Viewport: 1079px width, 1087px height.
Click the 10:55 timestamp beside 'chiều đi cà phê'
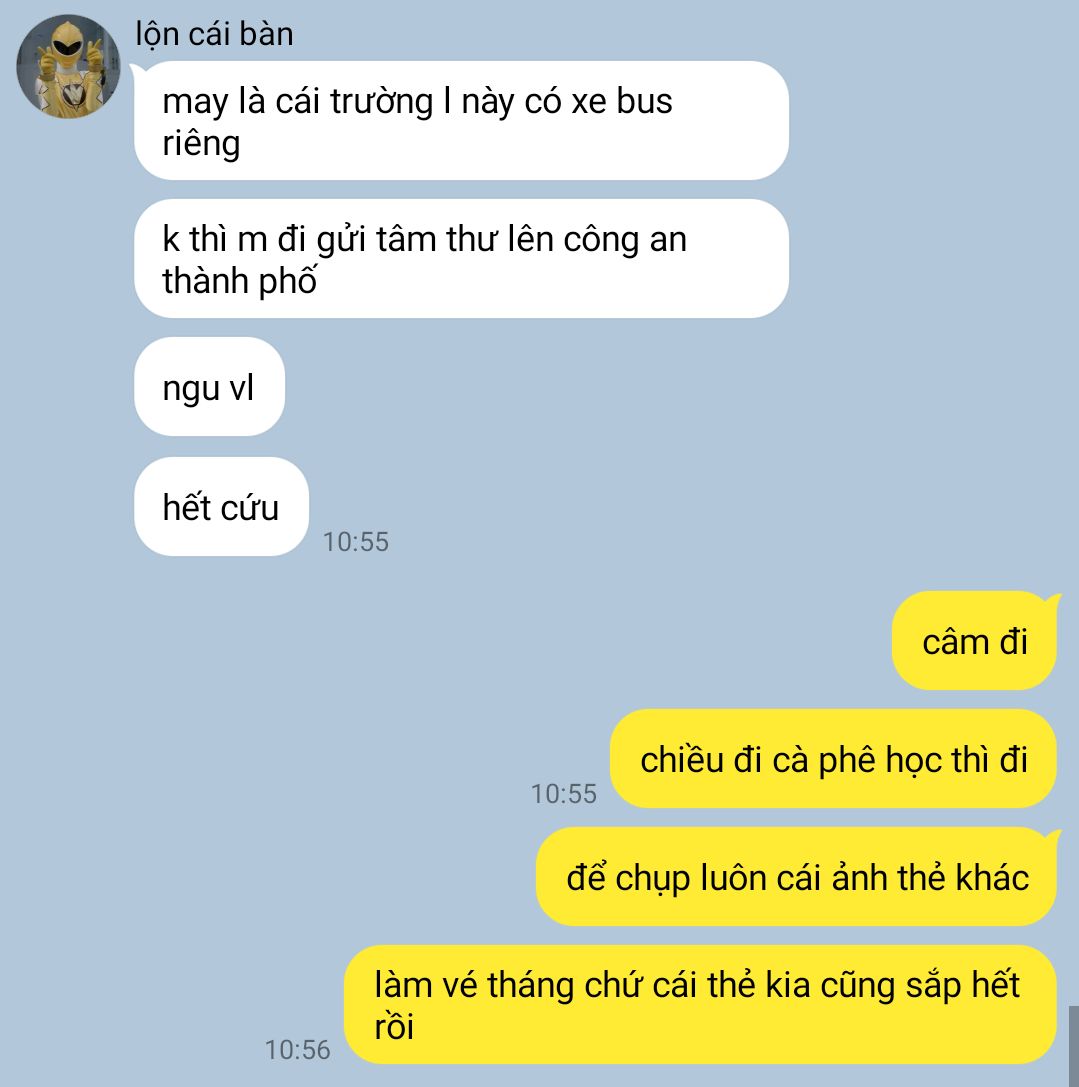coord(564,794)
